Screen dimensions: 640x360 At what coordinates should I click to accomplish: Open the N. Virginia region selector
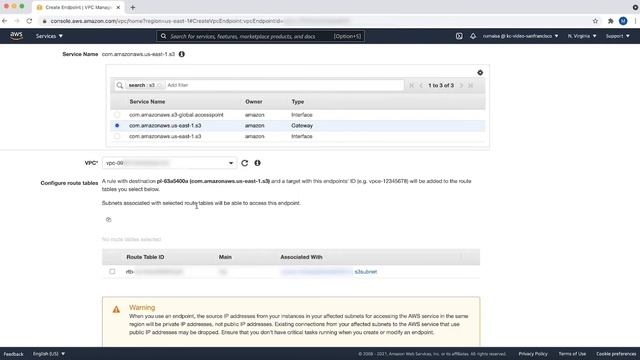click(582, 36)
